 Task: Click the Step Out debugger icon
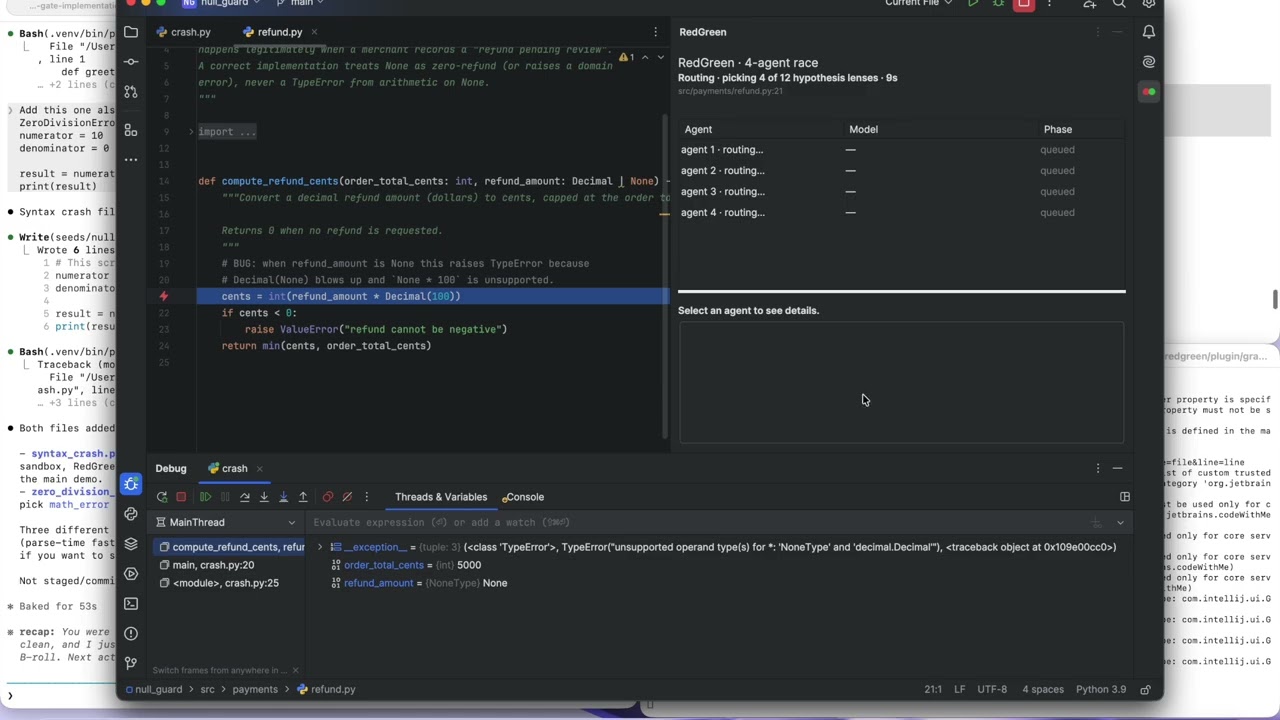[x=303, y=497]
